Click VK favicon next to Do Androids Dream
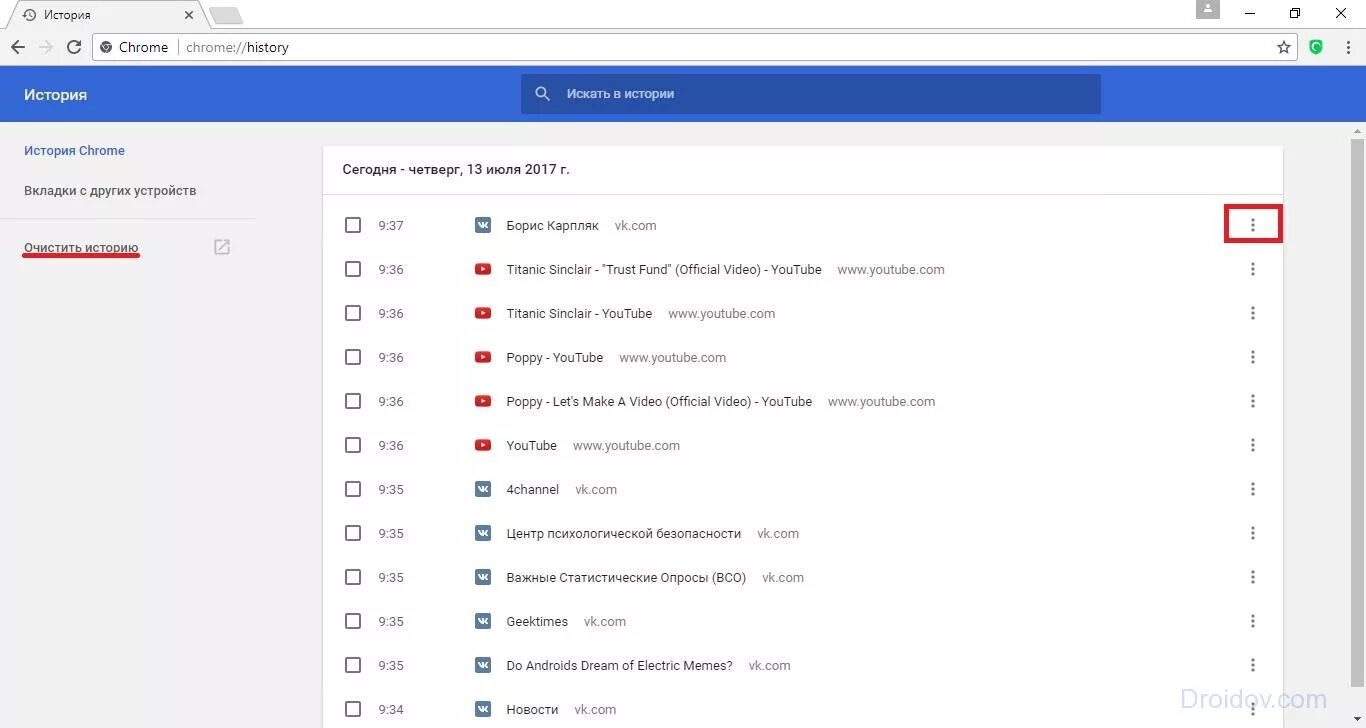 point(483,665)
